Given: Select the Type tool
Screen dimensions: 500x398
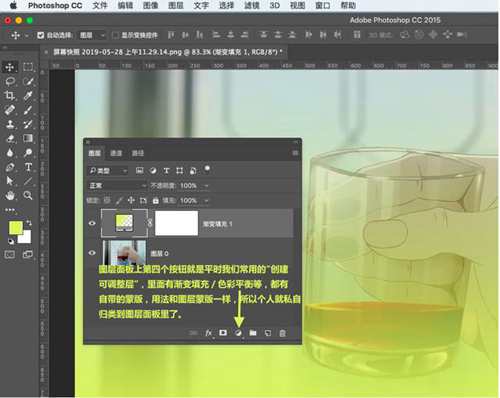Looking at the screenshot, I should [28, 167].
